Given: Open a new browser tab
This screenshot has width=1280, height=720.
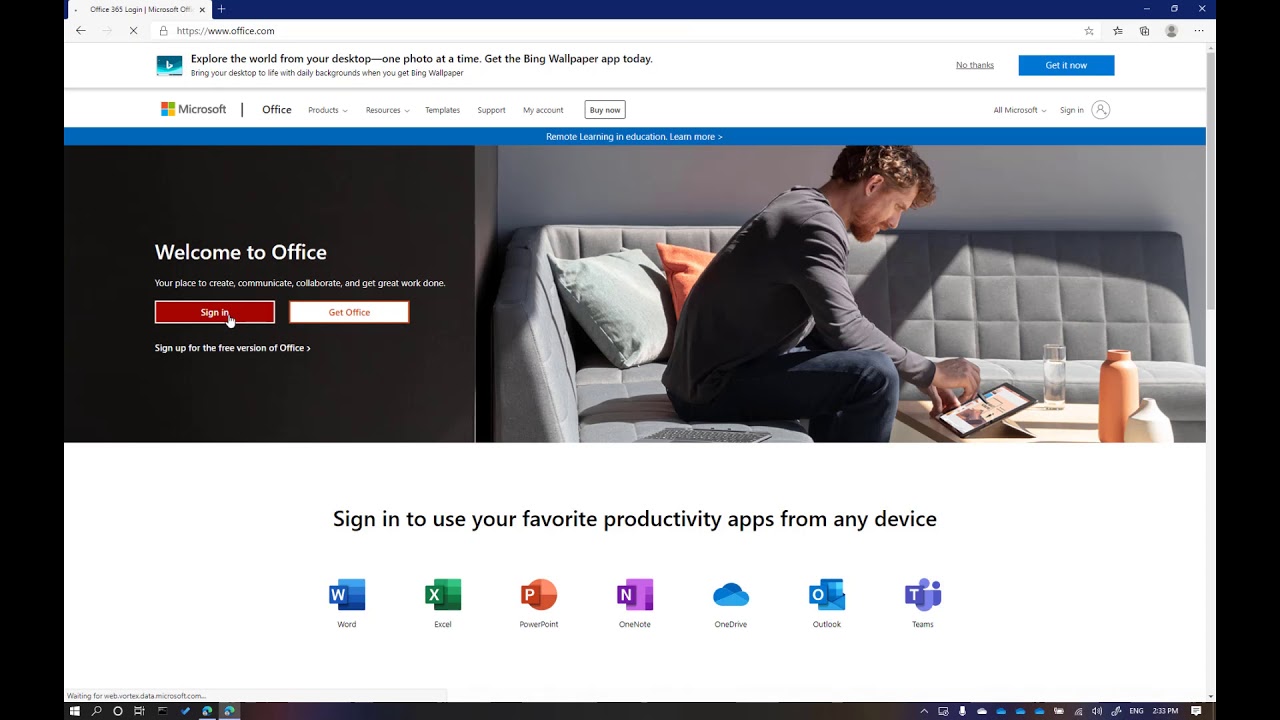Looking at the screenshot, I should (x=222, y=9).
